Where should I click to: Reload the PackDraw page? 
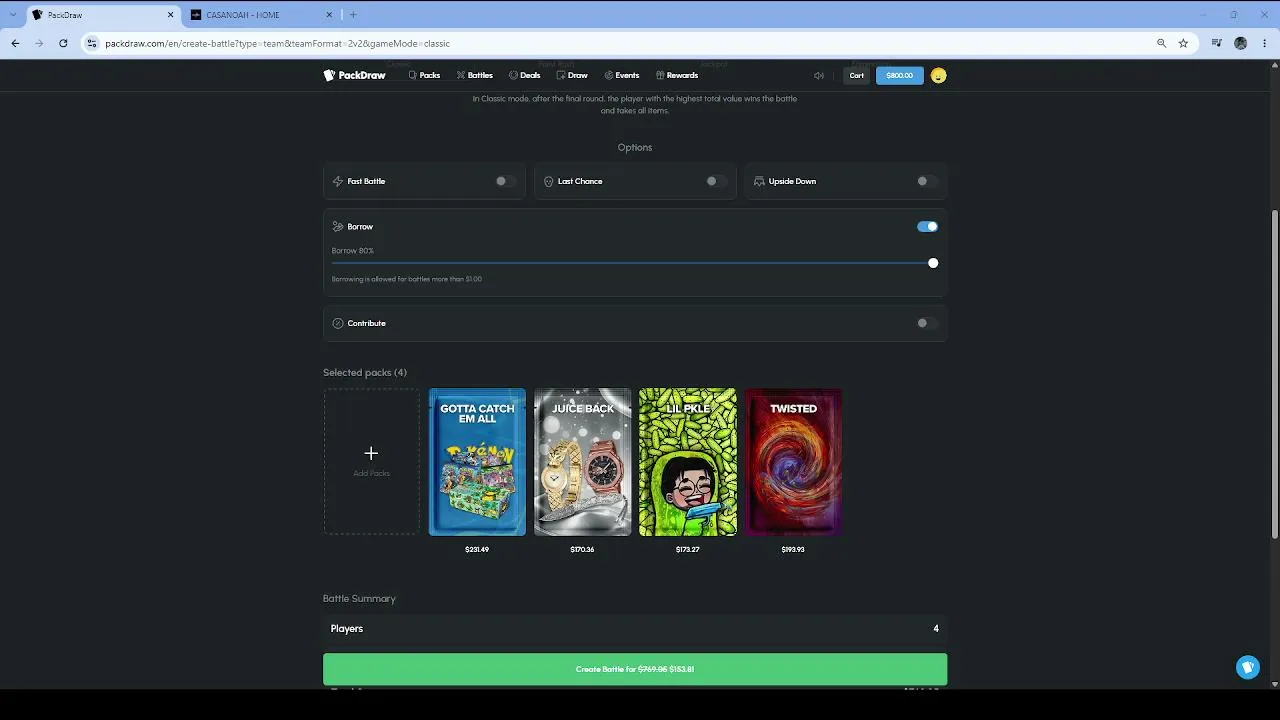63,43
